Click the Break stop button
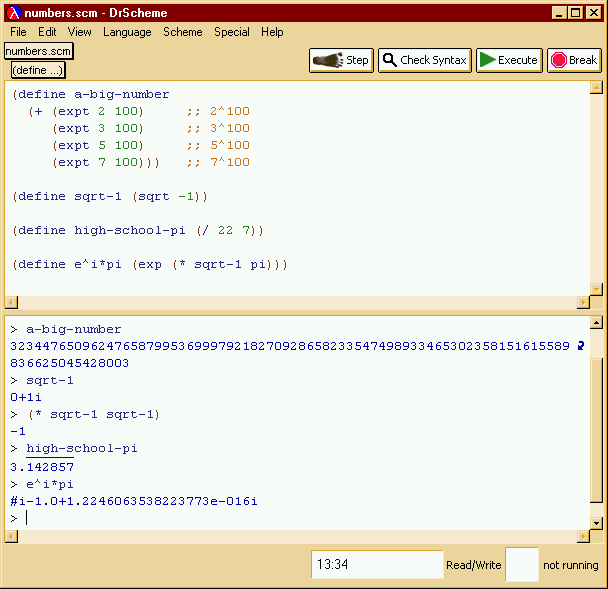This screenshot has width=608, height=589. [x=574, y=60]
